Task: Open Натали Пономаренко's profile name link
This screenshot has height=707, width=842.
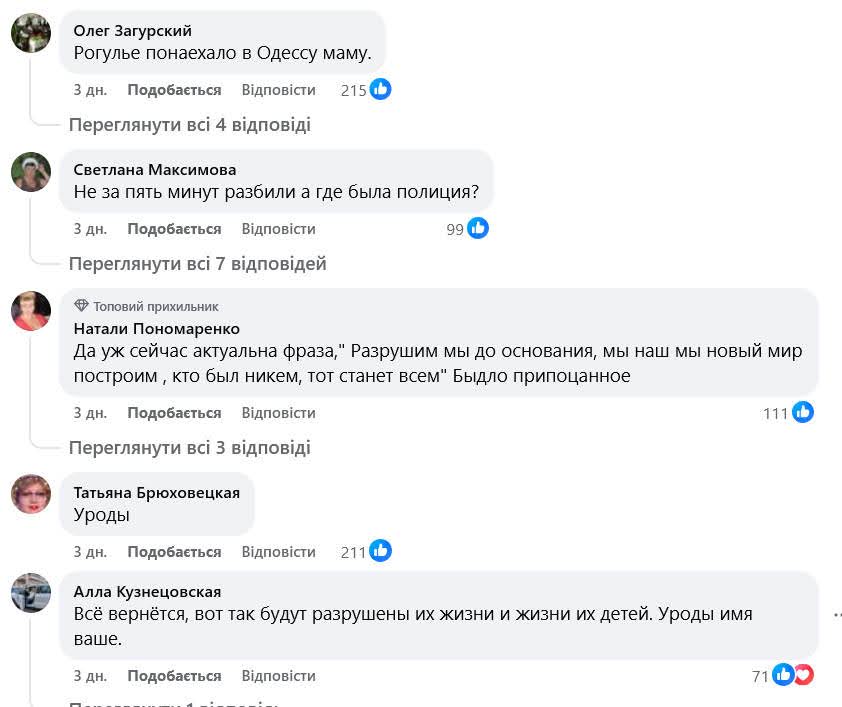Action: tap(157, 328)
